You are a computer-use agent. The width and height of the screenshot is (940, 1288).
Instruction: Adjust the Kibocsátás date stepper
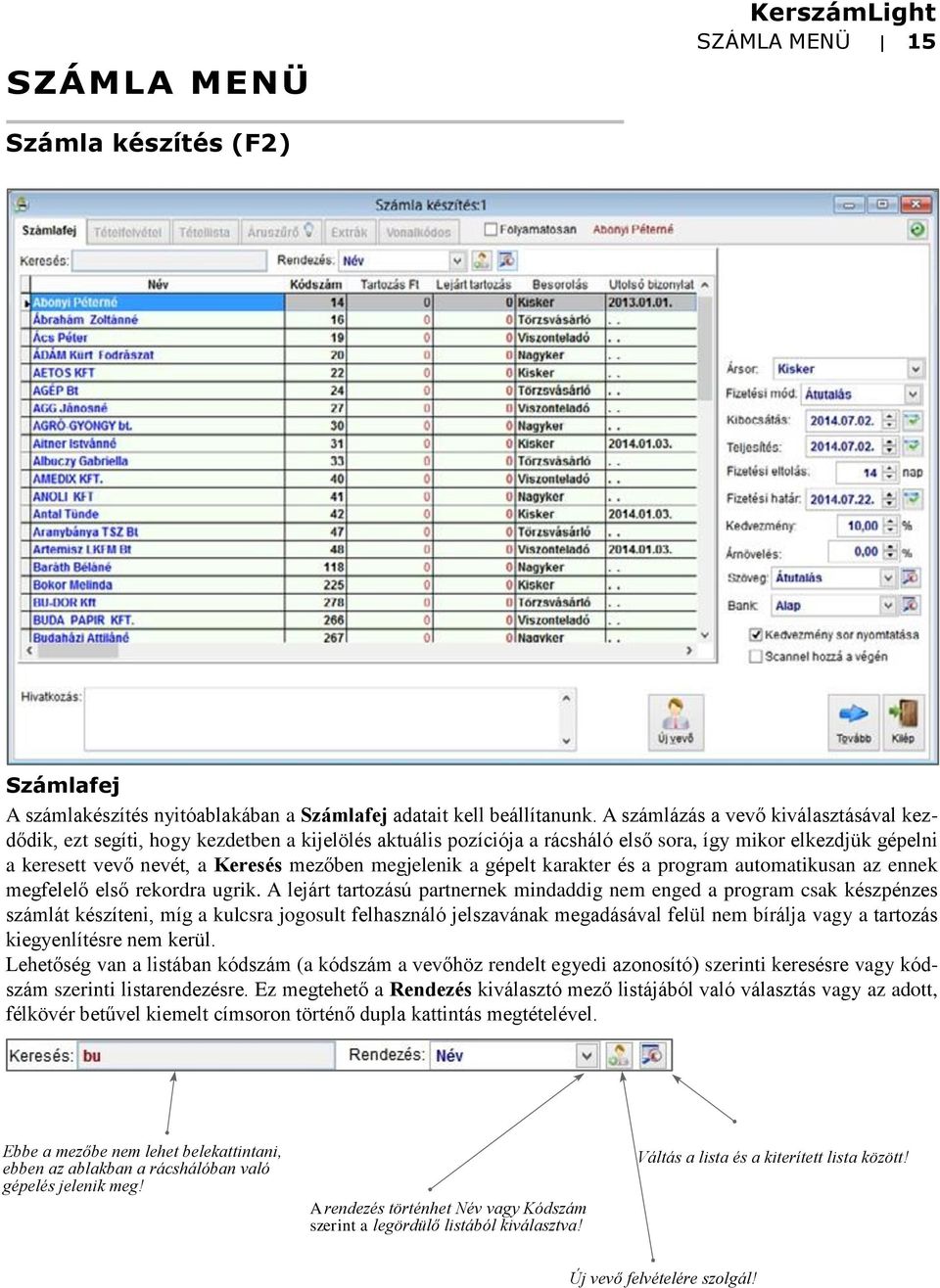[x=889, y=420]
